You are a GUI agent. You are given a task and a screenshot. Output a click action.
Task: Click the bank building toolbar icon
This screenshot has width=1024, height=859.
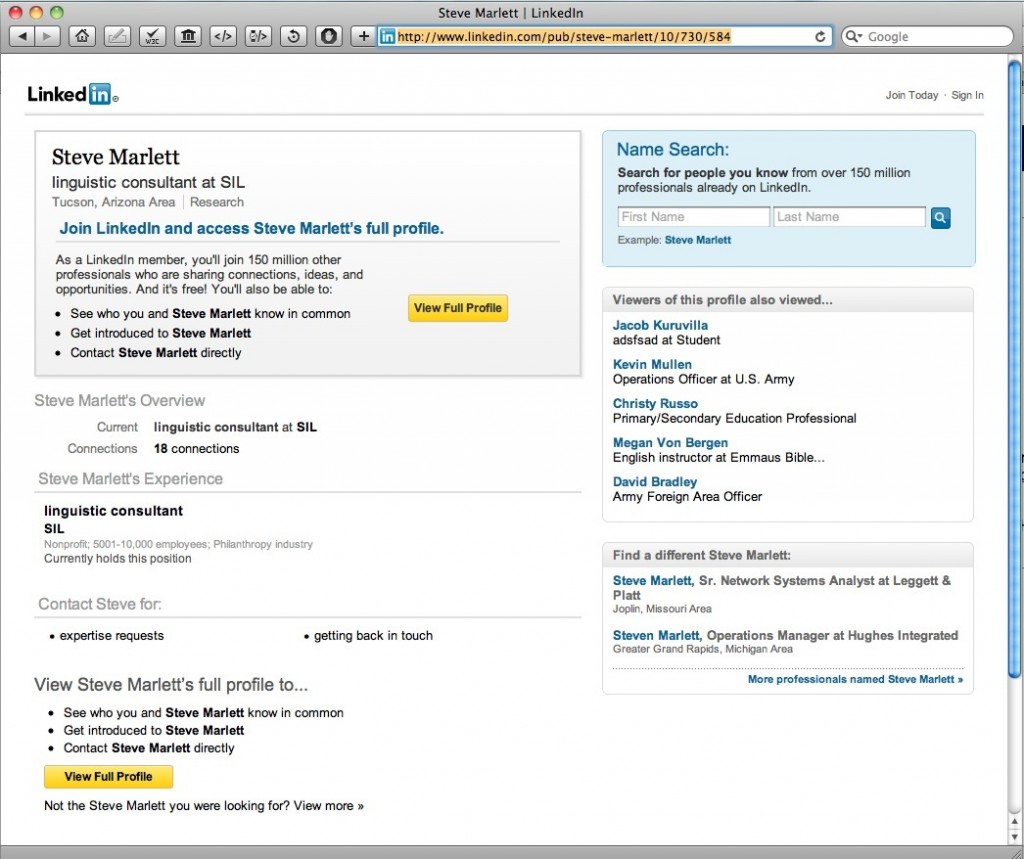tap(188, 36)
